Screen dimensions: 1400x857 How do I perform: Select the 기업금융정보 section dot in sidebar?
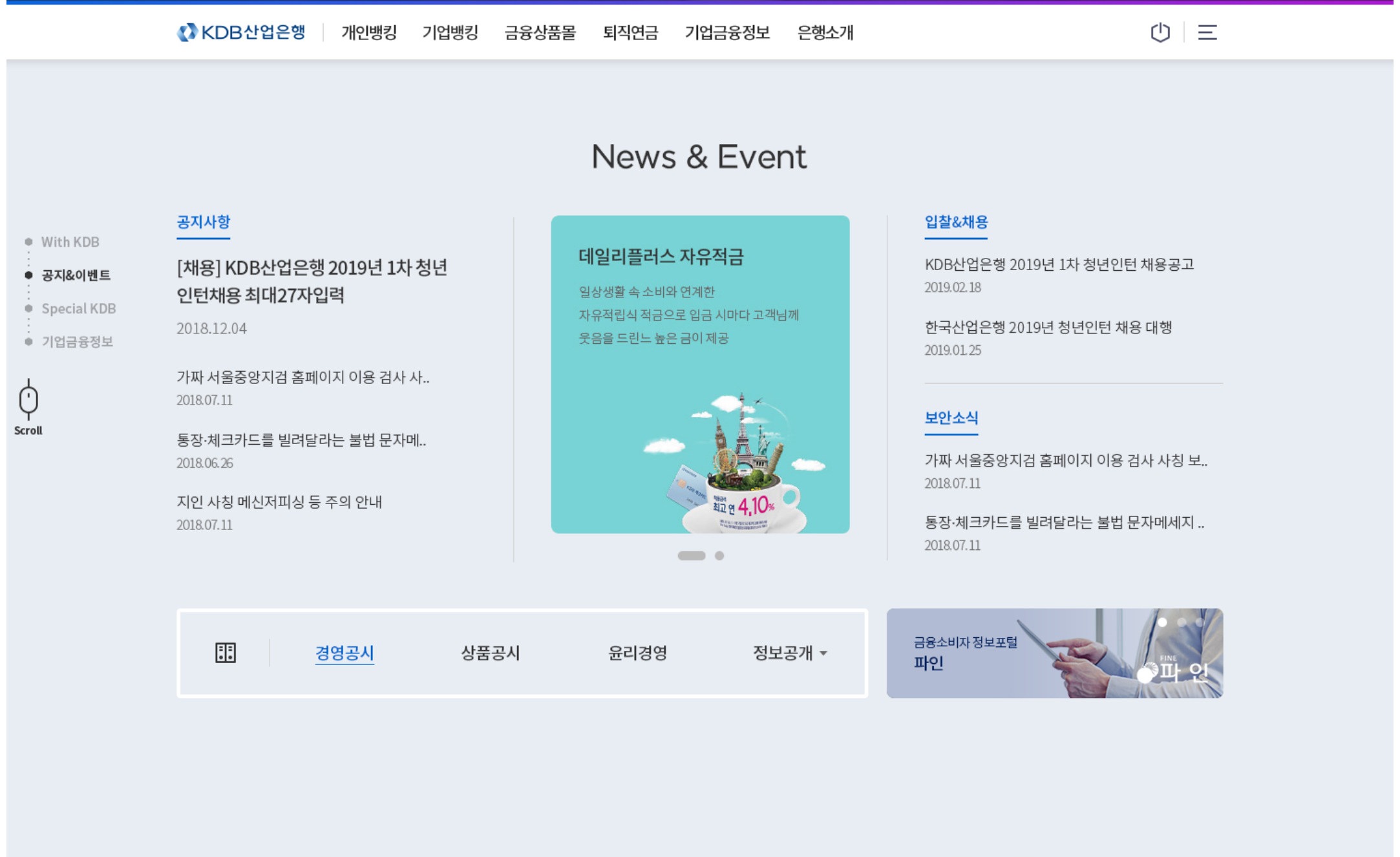pos(28,342)
